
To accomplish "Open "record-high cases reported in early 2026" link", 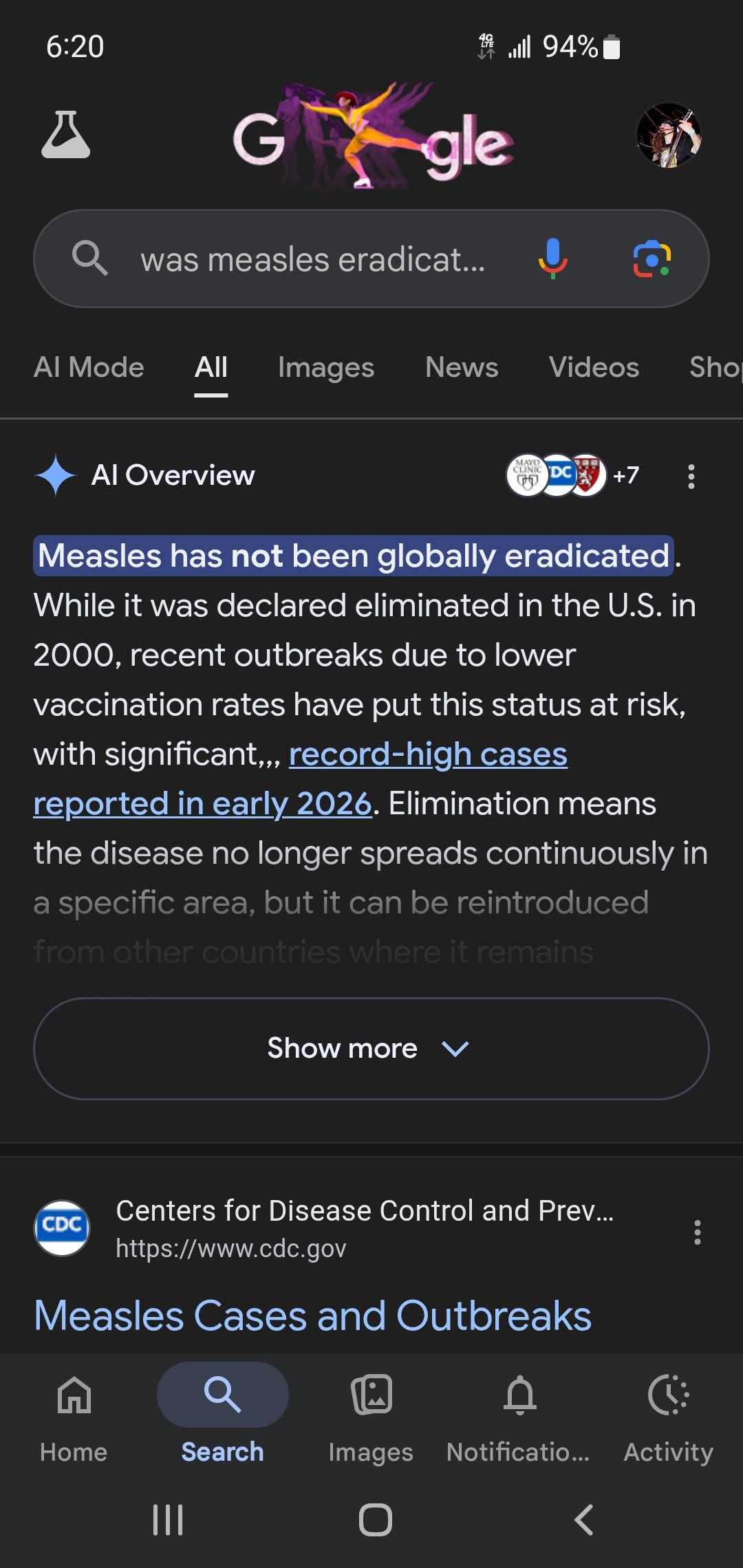I will click(x=428, y=755).
